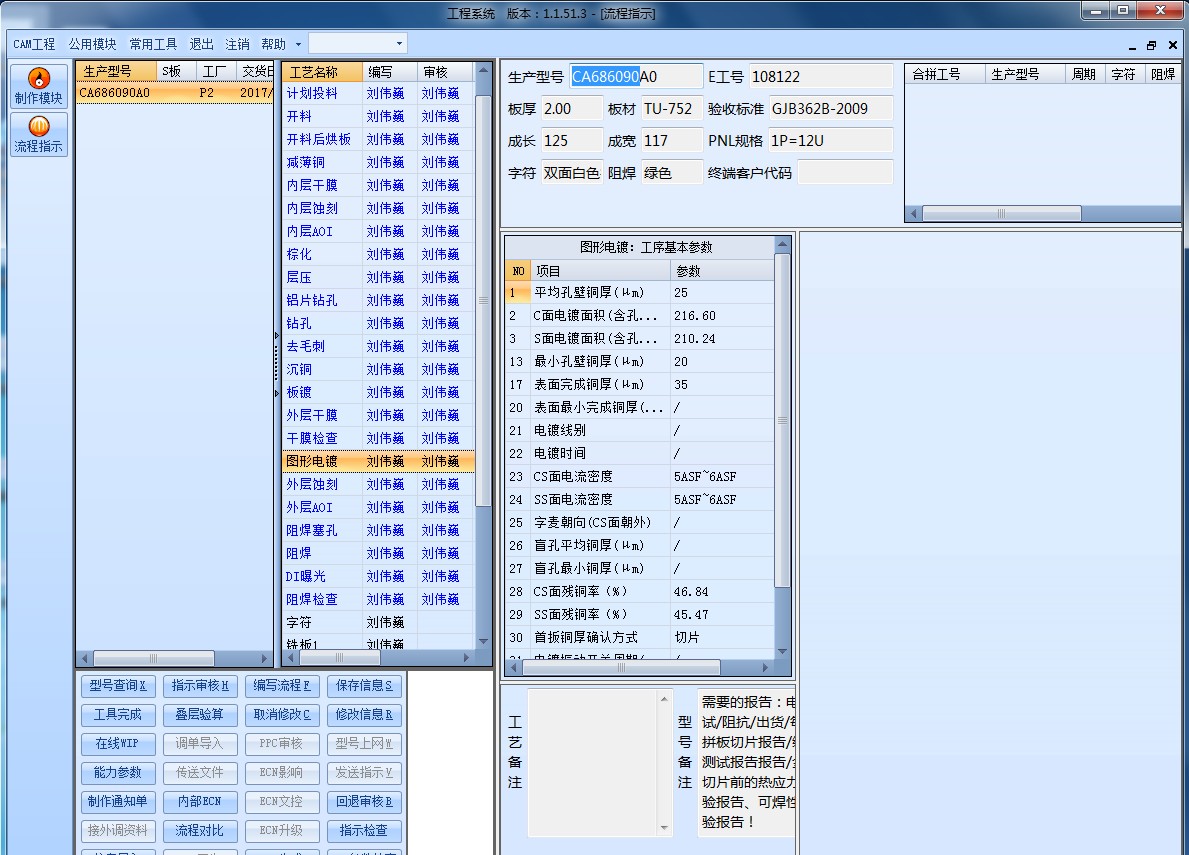Select the 内层干膜 process row
This screenshot has height=855, width=1189.
pos(378,185)
